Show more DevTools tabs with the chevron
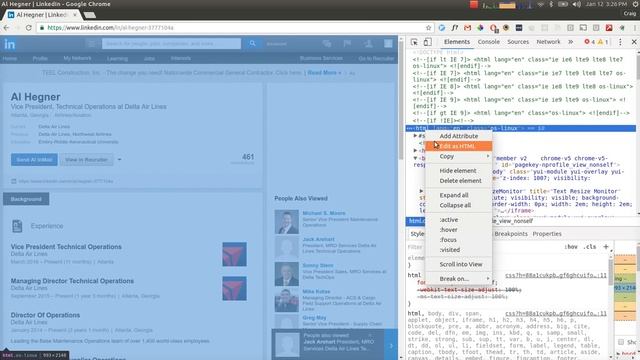640x360 pixels. tap(571, 42)
